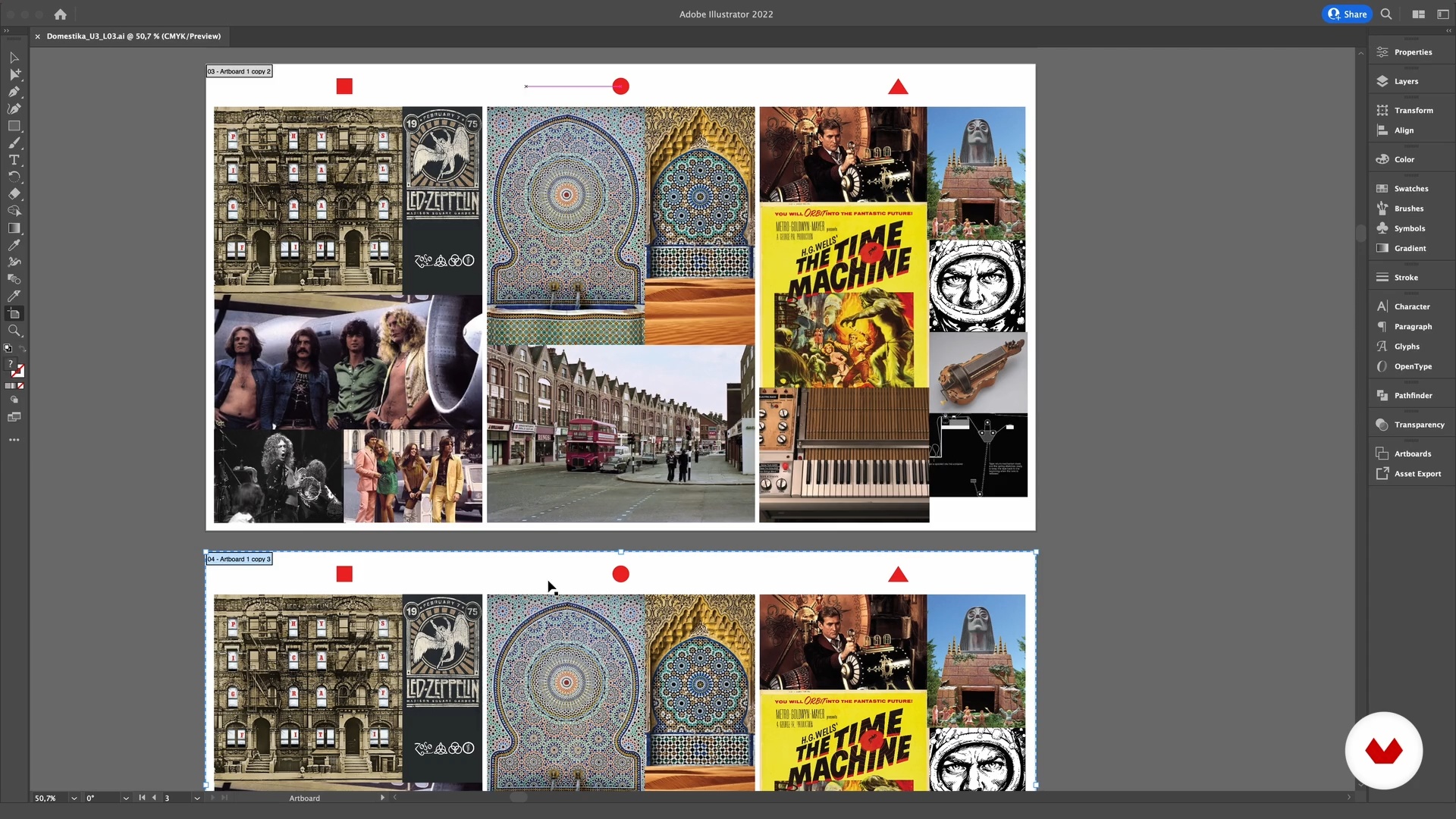Collapse the right panel dock
The height and width of the screenshot is (819, 1456).
1448,31
